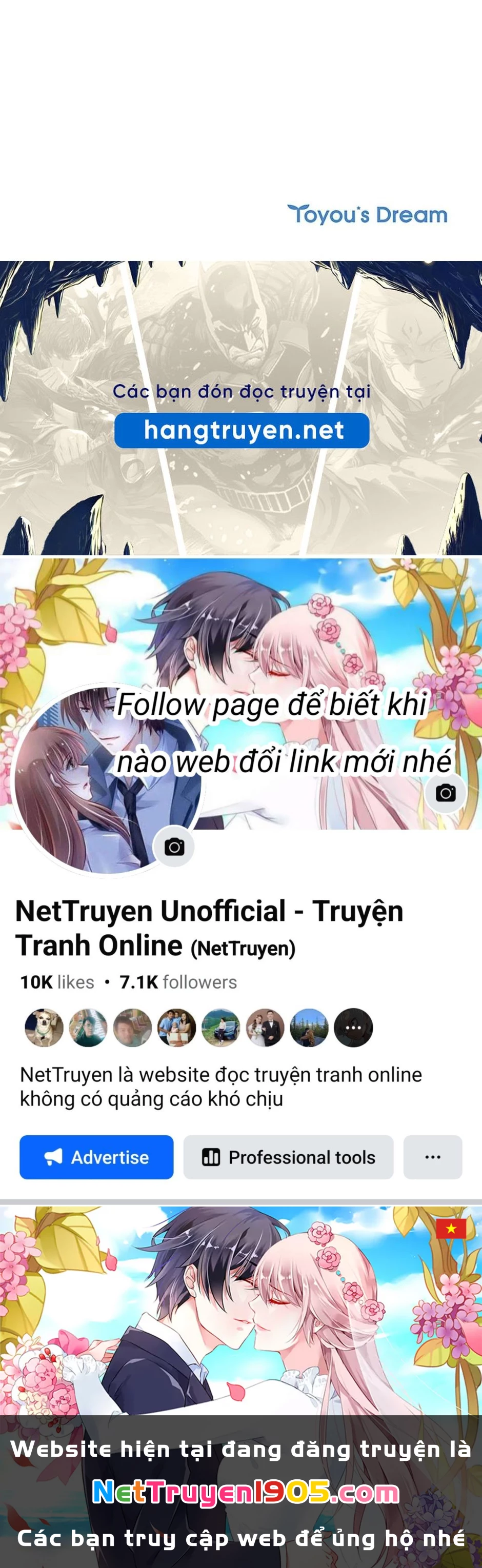482x1568 pixels.
Task: Click the dark more-followers ellipsis avatar
Action: [x=354, y=1028]
